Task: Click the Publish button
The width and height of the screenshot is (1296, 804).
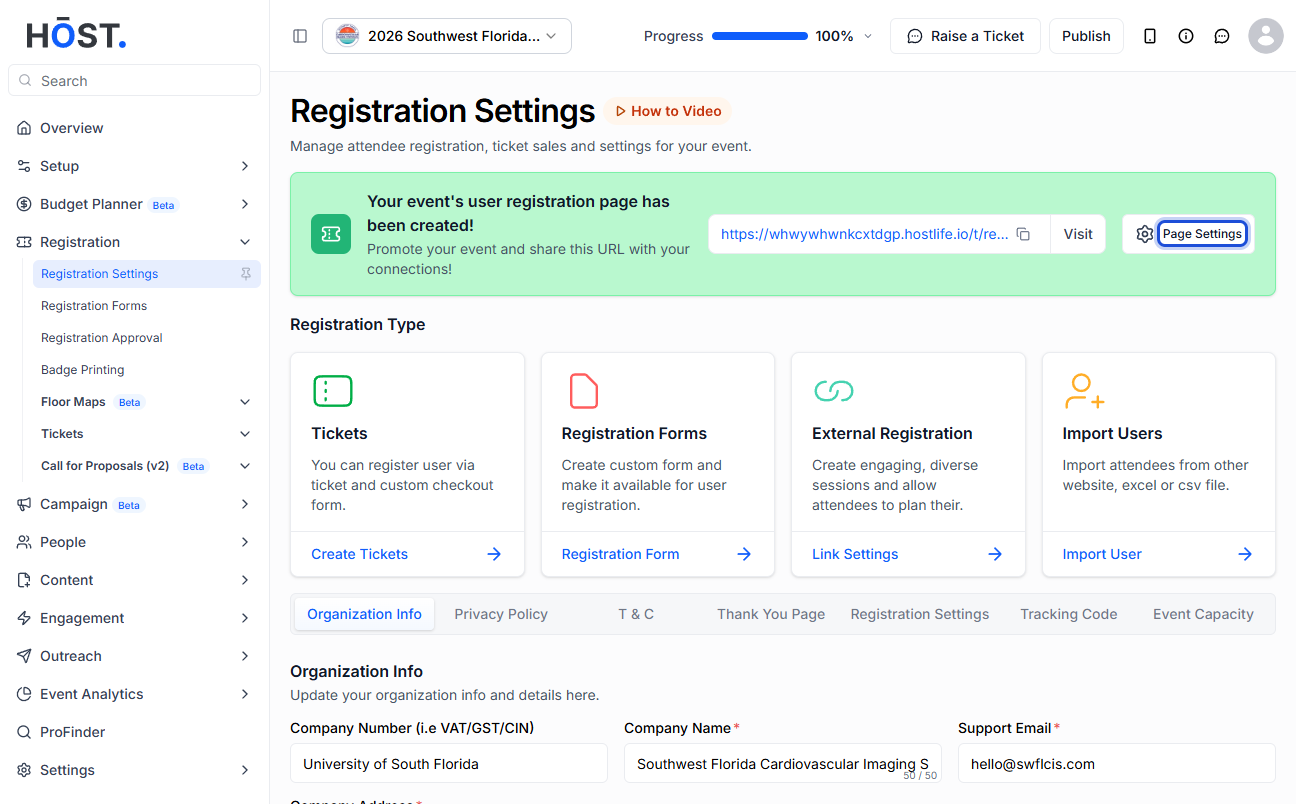Action: [1086, 36]
